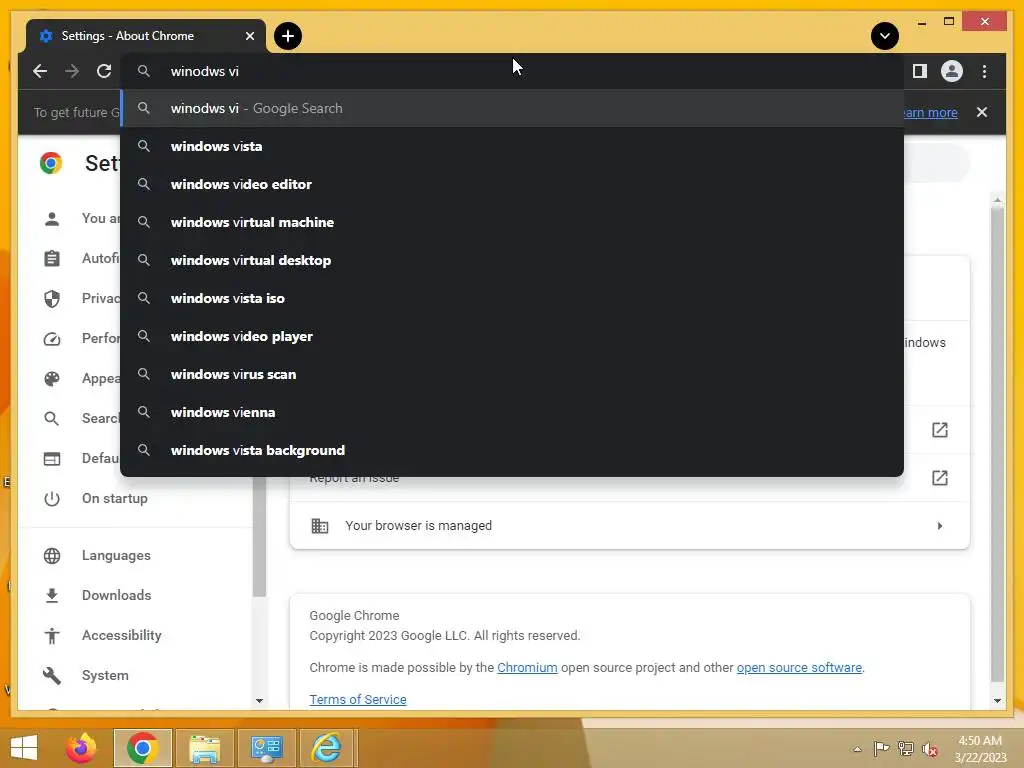Viewport: 1024px width, 768px height.
Task: Choose the 'windows virus scan' suggestion
Action: tap(512, 374)
